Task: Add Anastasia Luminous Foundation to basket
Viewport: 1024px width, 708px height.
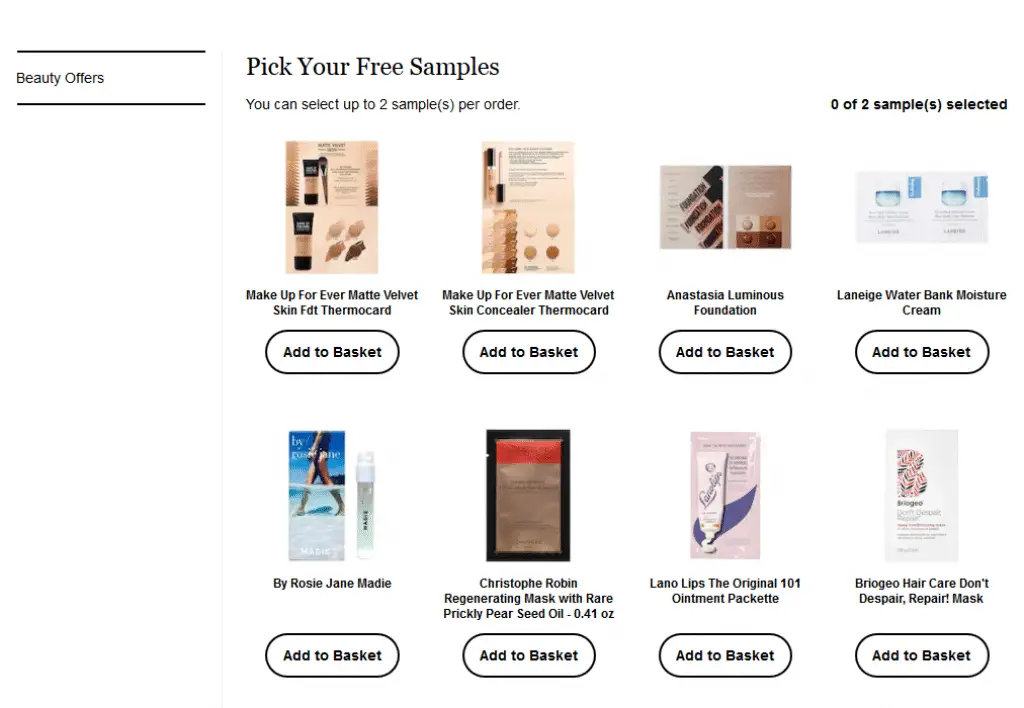Action: 725,352
